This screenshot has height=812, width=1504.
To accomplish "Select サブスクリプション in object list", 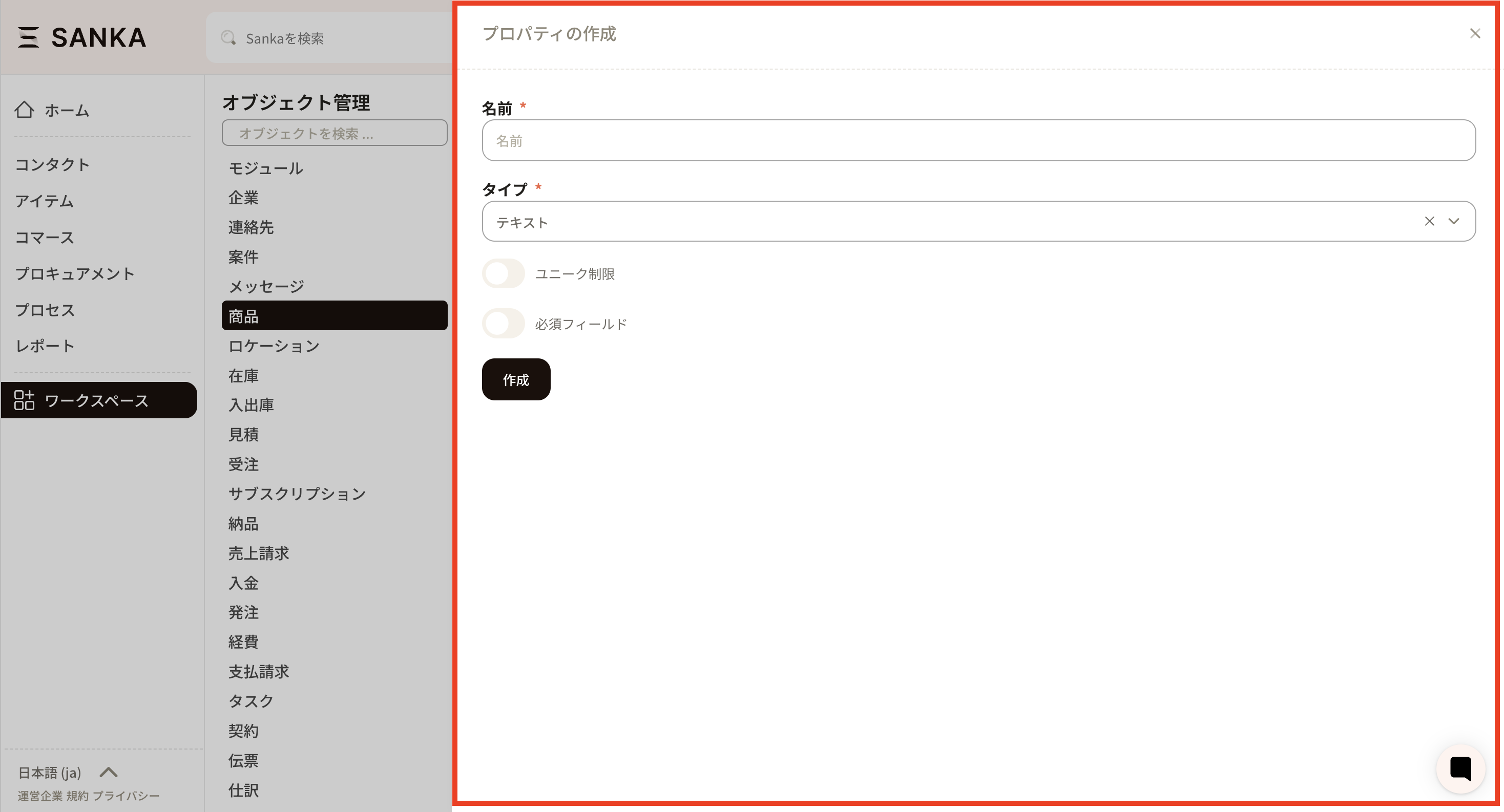I will click(x=297, y=494).
